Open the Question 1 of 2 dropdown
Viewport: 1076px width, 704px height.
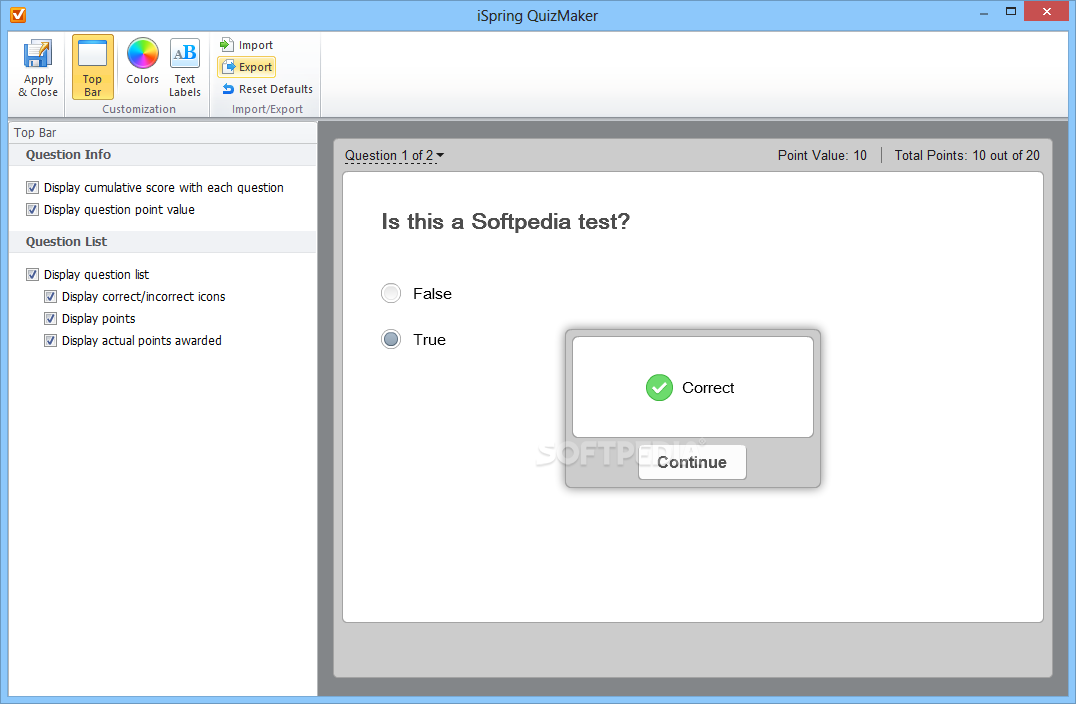point(395,156)
